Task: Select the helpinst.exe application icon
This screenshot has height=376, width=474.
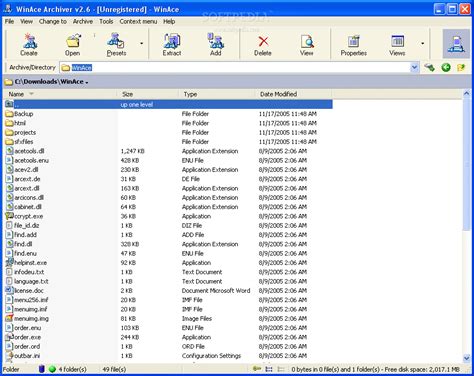Action: pos(9,263)
